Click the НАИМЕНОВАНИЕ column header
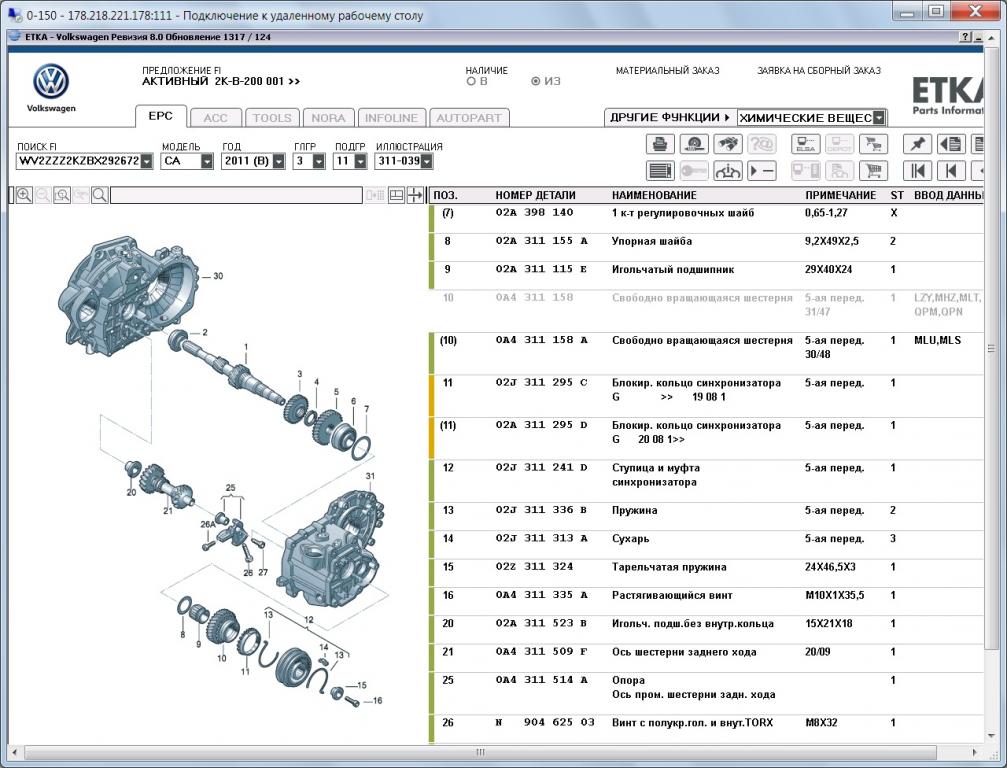Image resolution: width=1007 pixels, height=768 pixels. (654, 195)
